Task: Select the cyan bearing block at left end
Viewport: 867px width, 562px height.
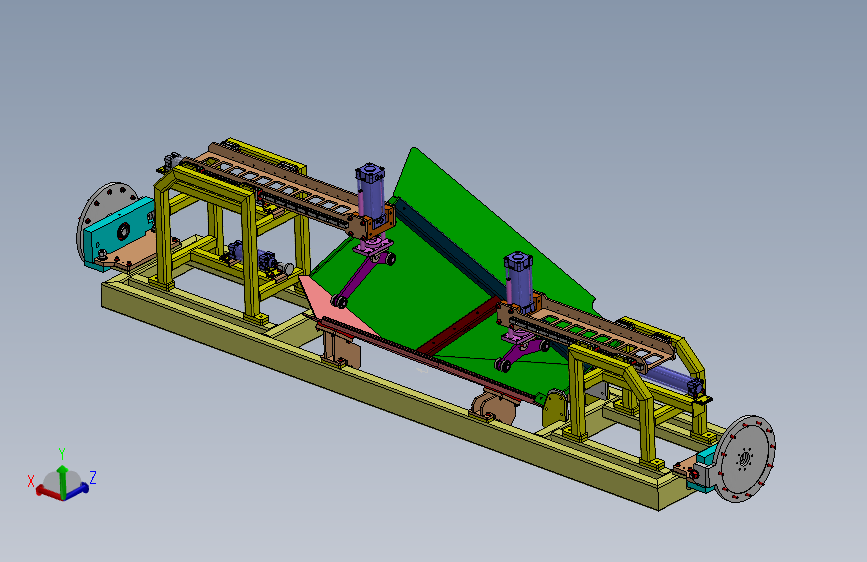Action: coord(119,231)
